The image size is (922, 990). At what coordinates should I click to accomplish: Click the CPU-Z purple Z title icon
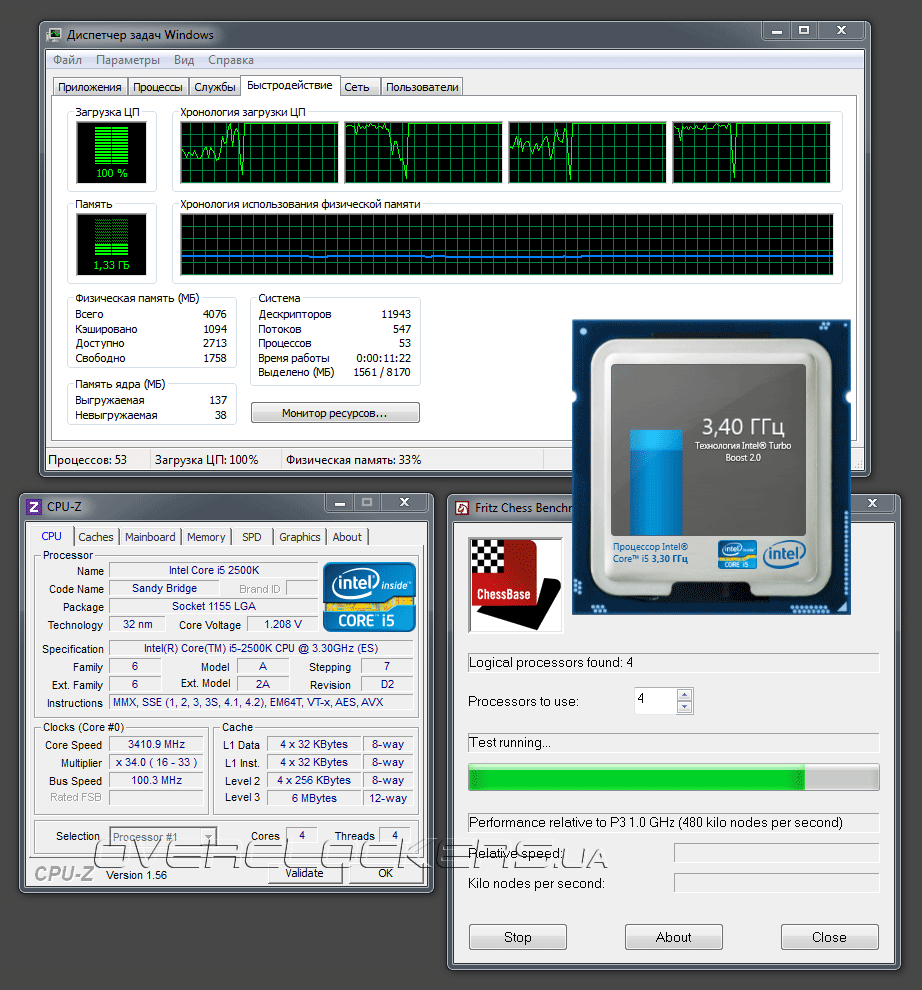click(34, 506)
